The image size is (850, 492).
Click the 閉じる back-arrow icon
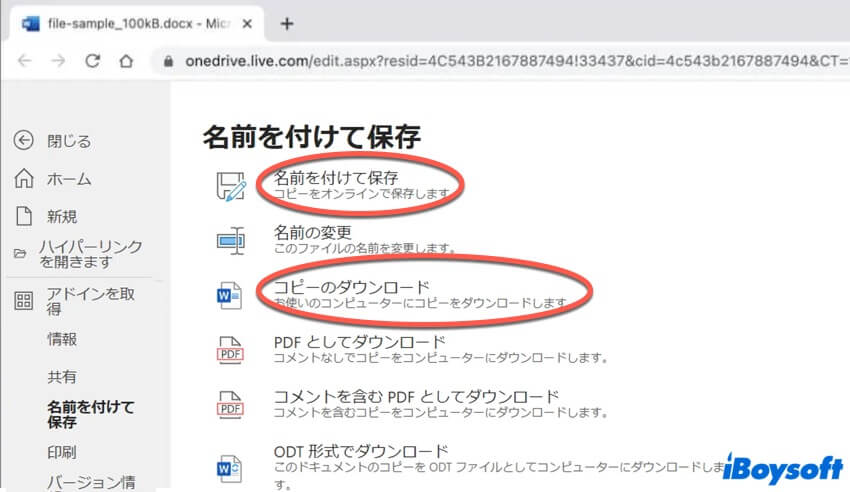pyautogui.click(x=23, y=141)
